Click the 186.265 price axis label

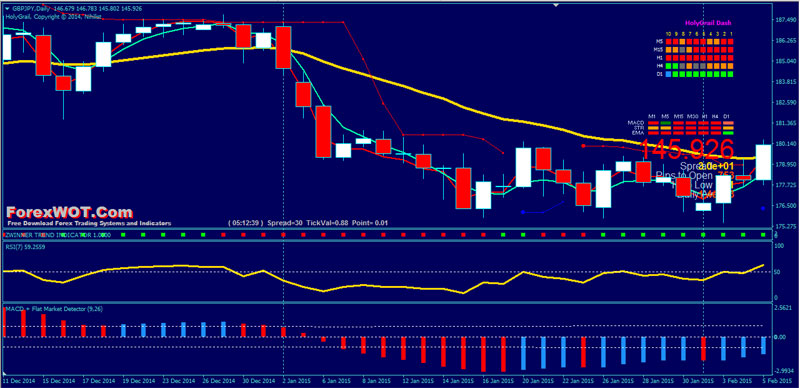coord(786,40)
